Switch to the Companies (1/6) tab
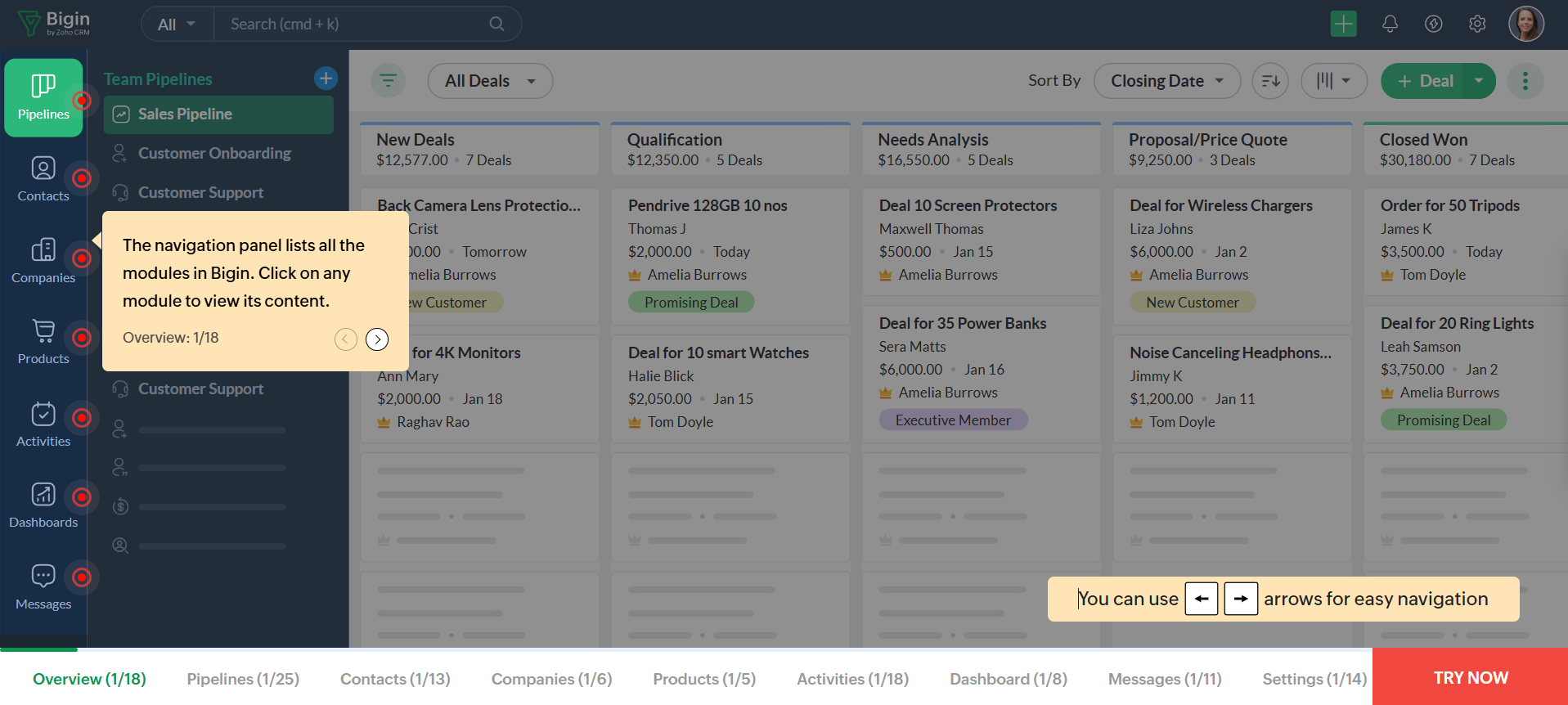1568x705 pixels. (551, 679)
